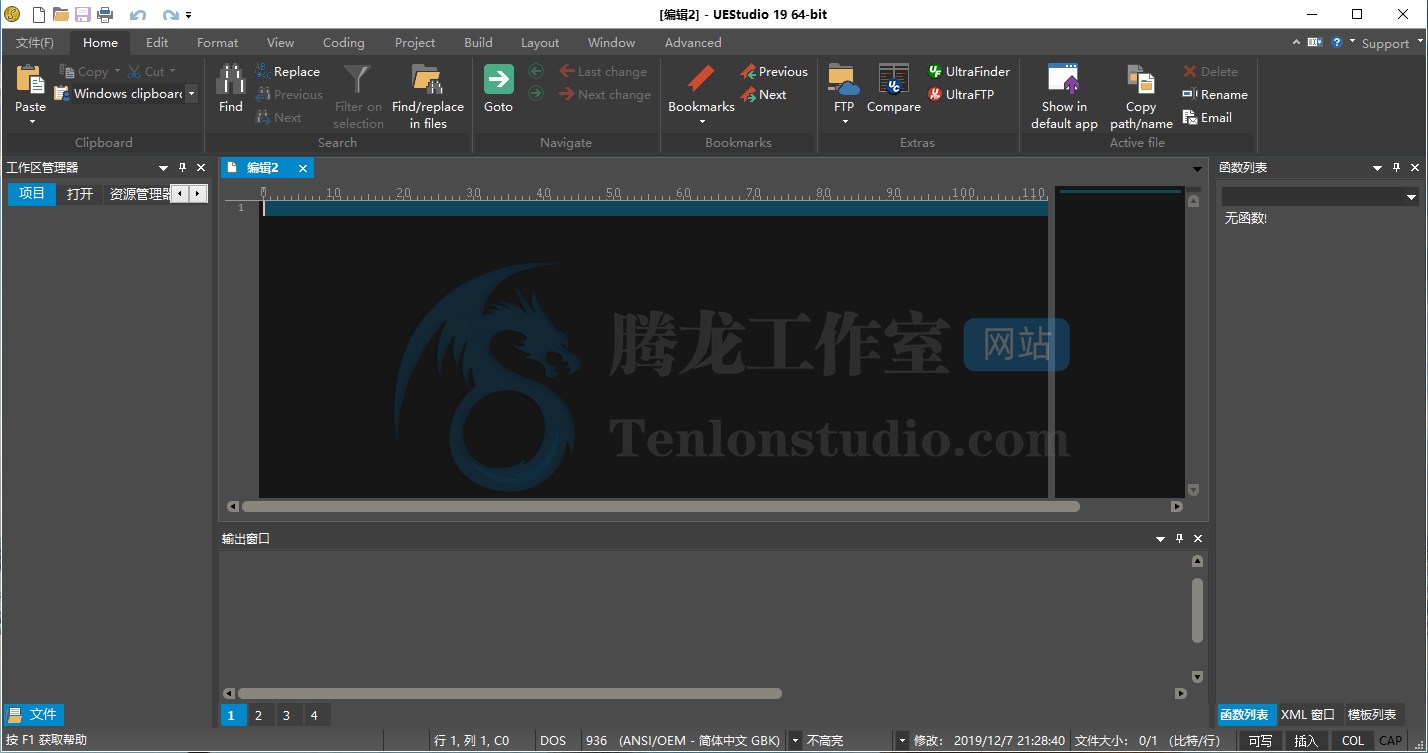The width and height of the screenshot is (1428, 753).
Task: Email the active file
Action: coord(1207,117)
